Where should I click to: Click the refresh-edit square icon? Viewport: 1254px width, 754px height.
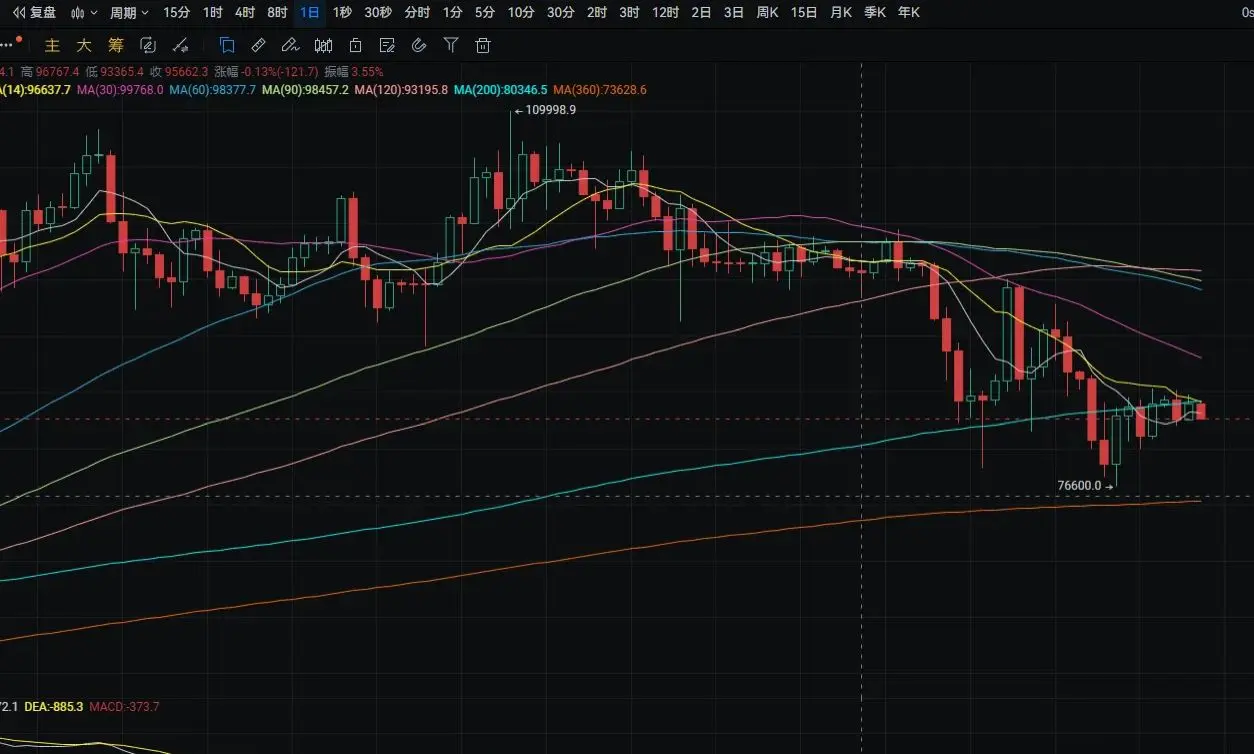click(x=148, y=45)
